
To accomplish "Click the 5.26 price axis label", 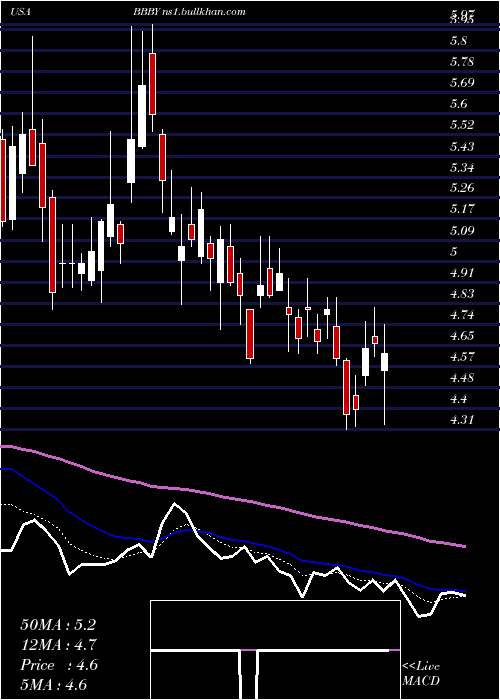I will 462,188.
